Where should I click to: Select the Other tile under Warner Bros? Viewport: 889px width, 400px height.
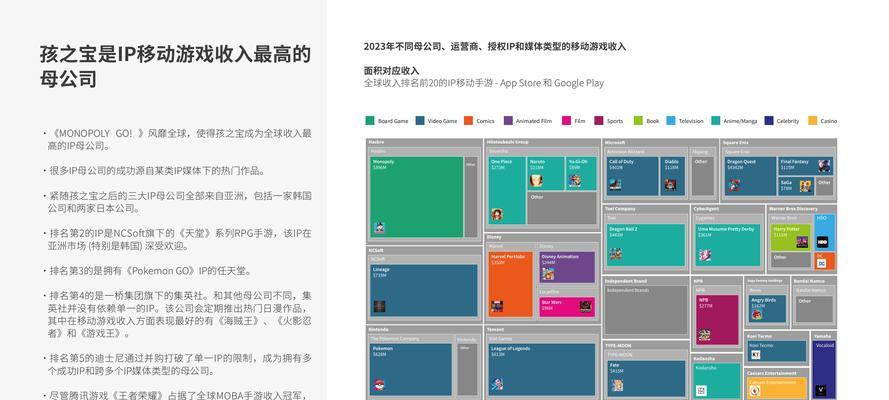tap(790, 259)
